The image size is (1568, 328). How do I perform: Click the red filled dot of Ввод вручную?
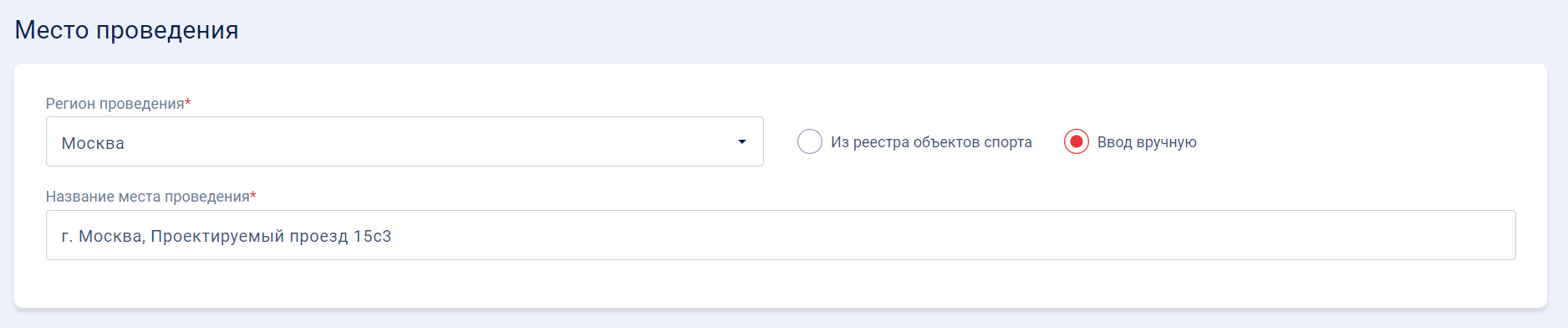(x=1077, y=142)
